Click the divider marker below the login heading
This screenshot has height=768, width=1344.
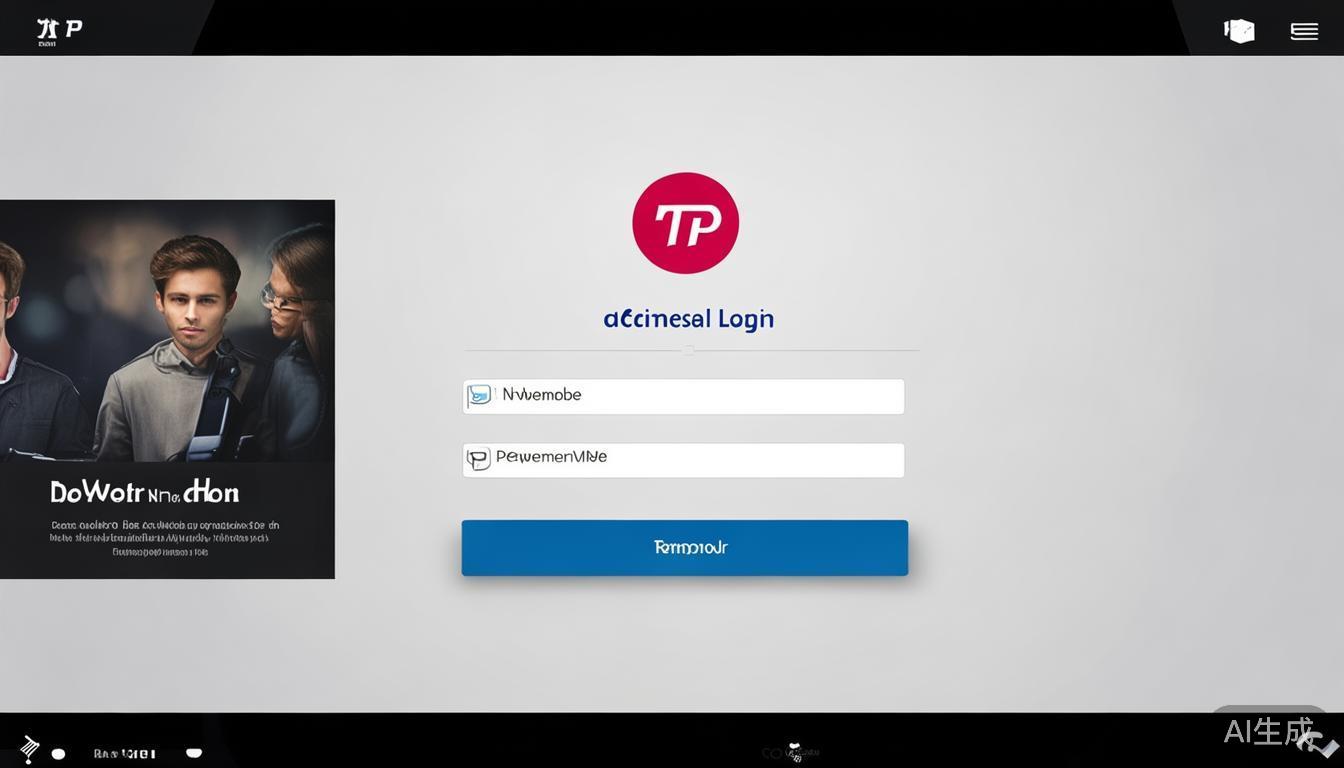688,351
